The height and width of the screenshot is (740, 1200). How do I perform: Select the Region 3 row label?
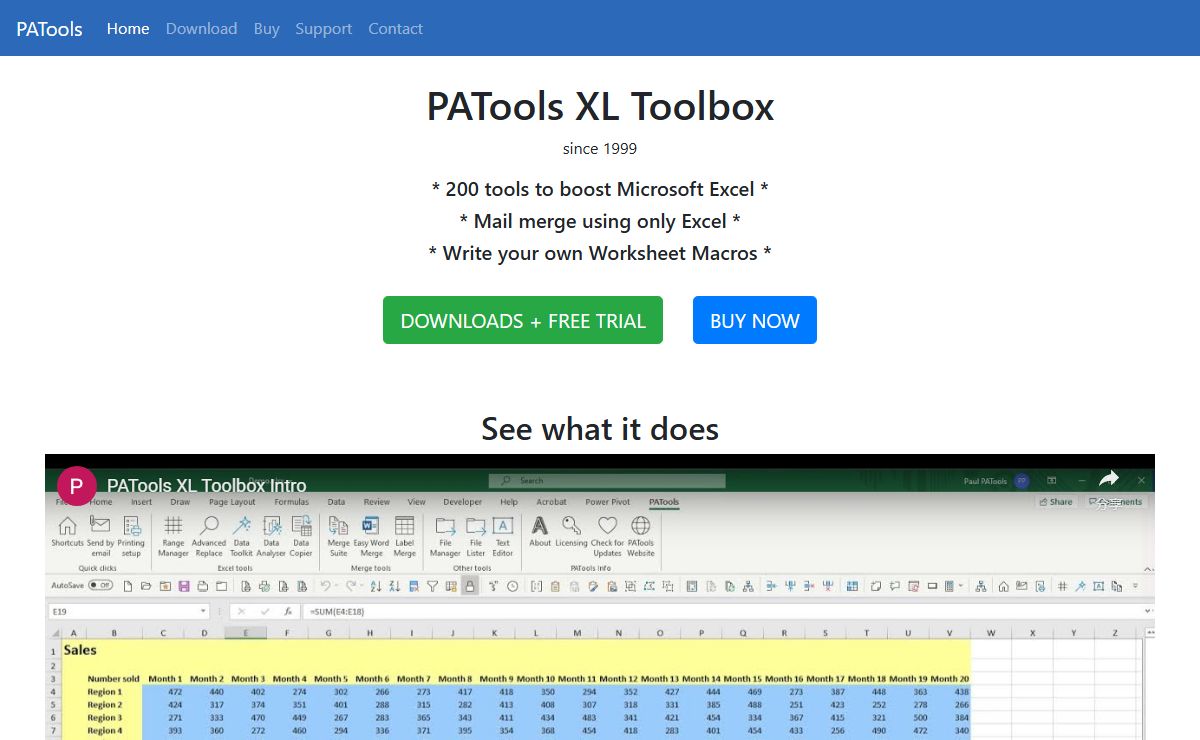coord(104,718)
